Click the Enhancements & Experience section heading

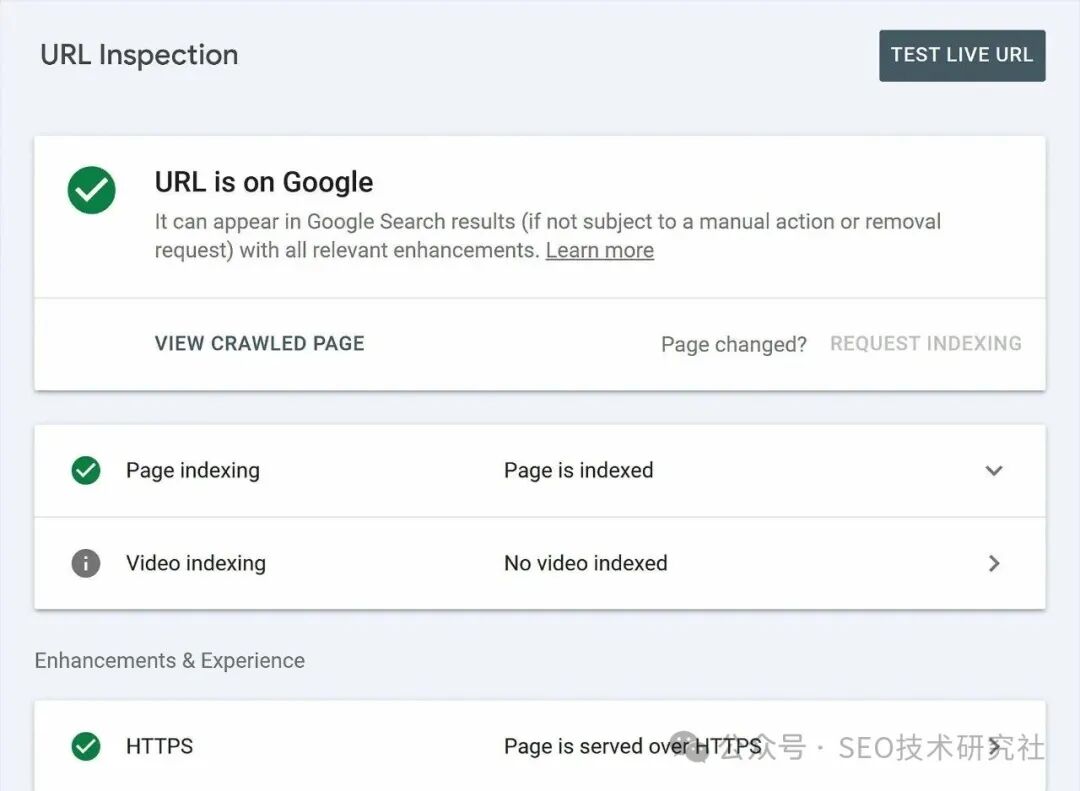click(x=169, y=660)
